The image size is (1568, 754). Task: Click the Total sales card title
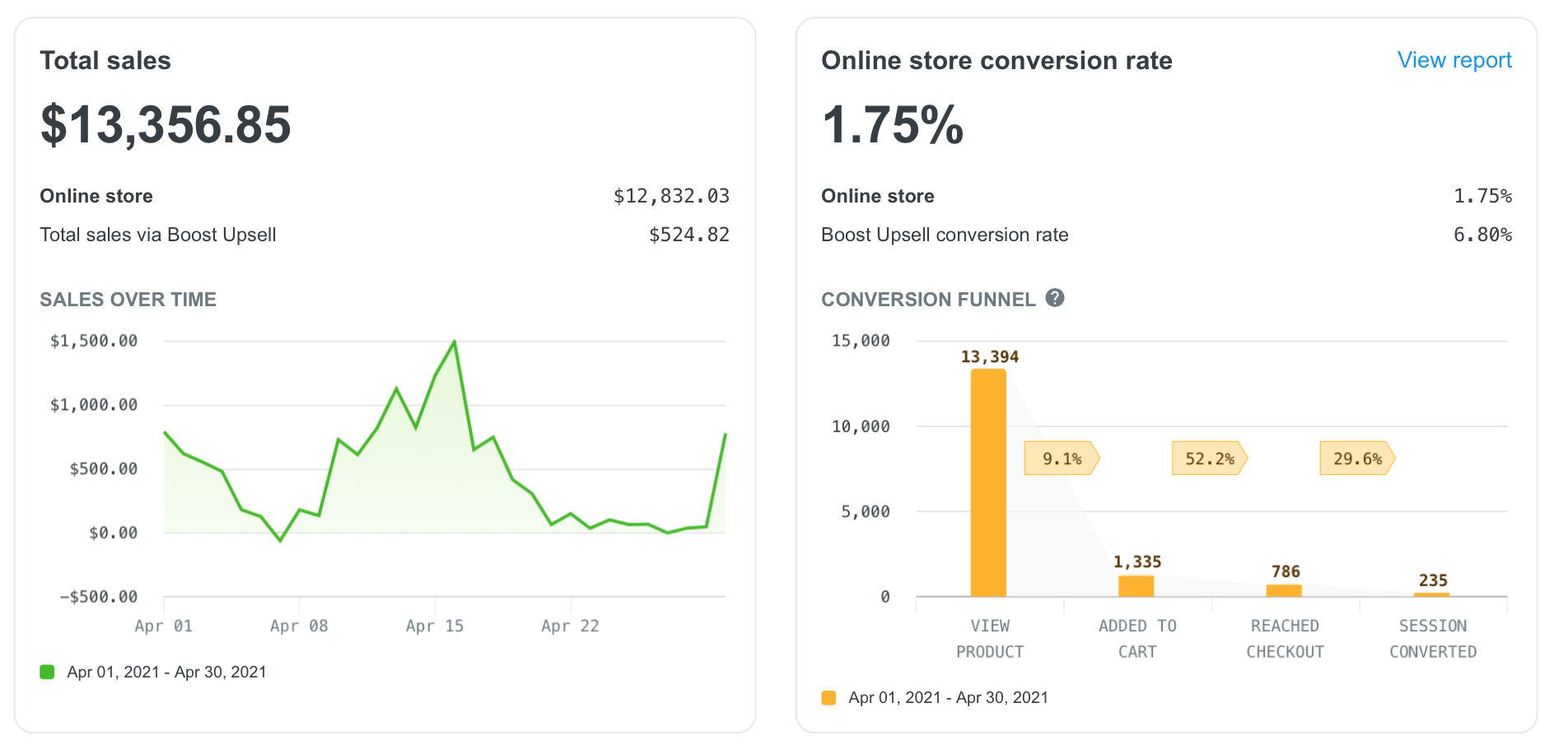105,60
